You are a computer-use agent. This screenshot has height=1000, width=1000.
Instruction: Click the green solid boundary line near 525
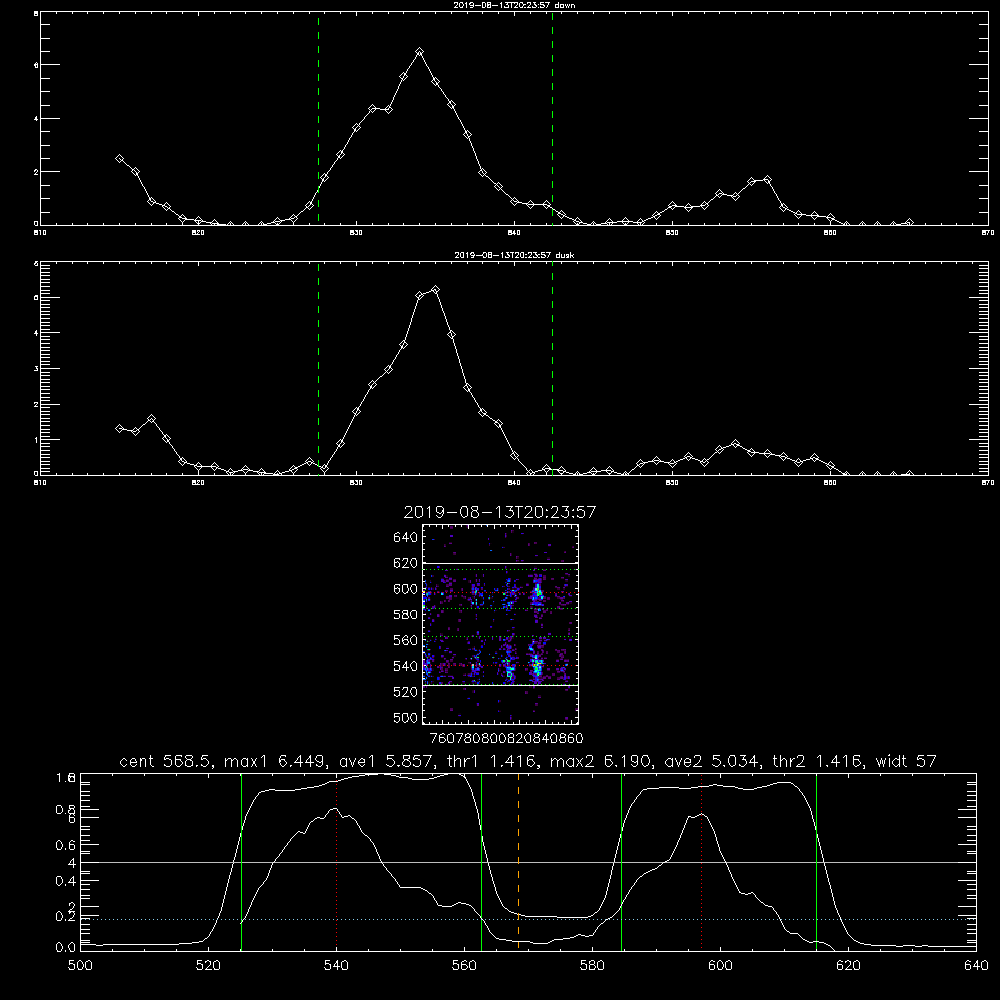coord(241,861)
